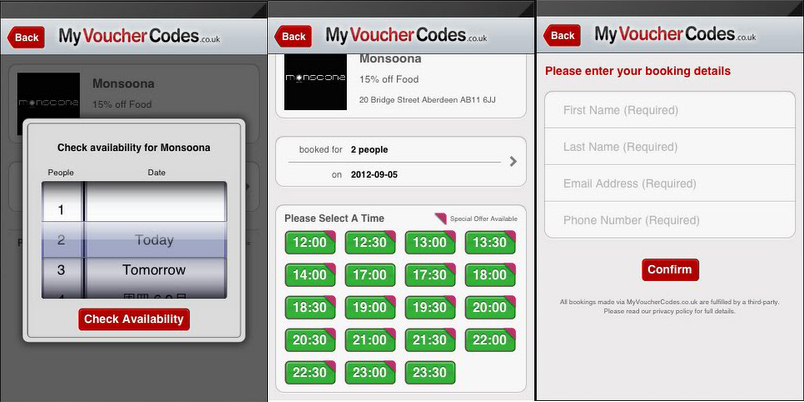Viewport: 804px width, 402px height.
Task: Select the 21:00 time slot
Action: point(370,340)
